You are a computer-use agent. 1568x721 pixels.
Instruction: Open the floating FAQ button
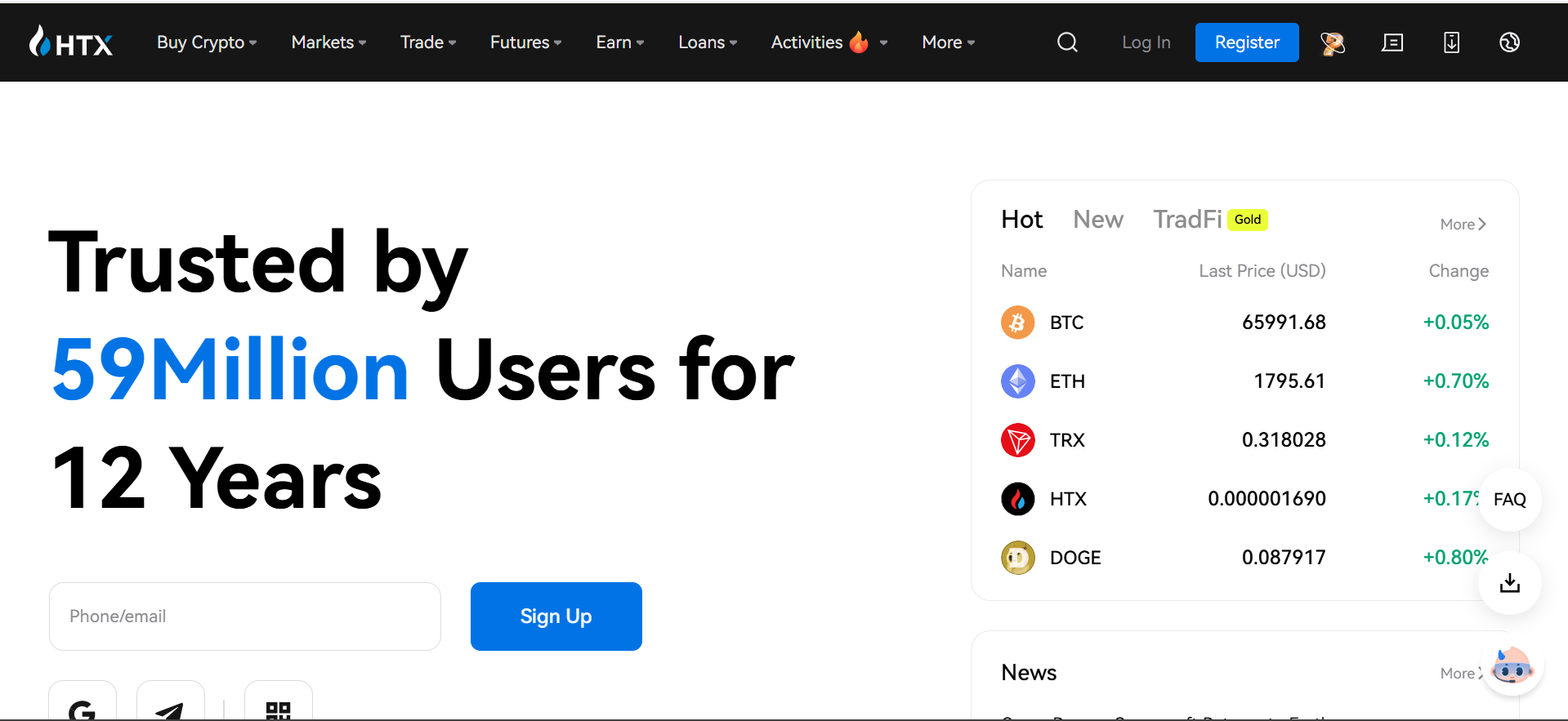(x=1509, y=499)
